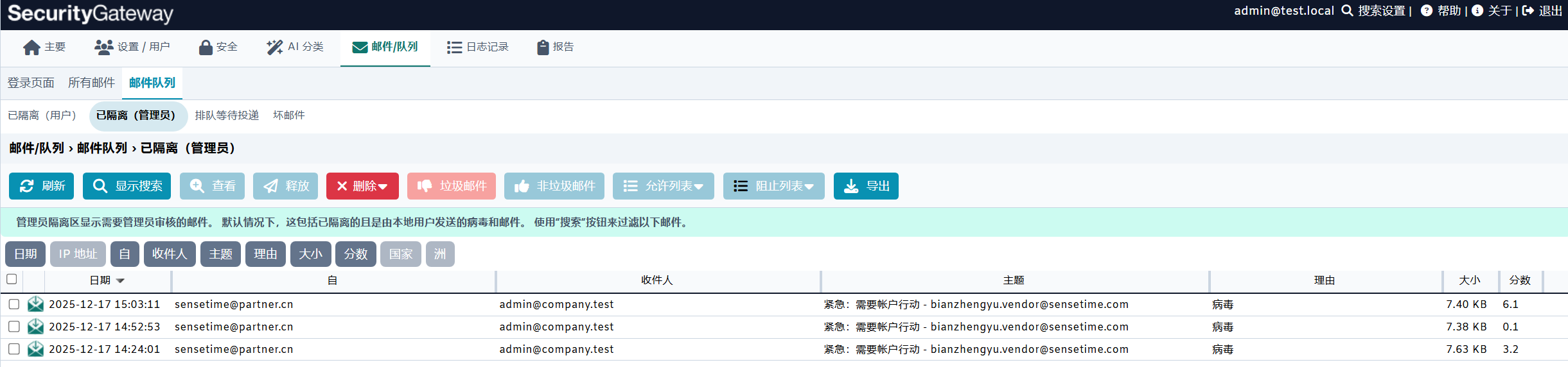
Task: Click the X icon on 删除 button
Action: 342,186
